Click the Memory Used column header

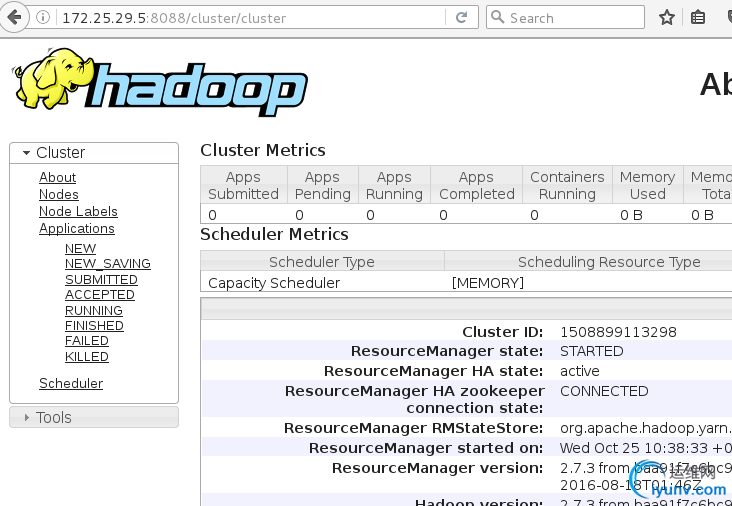[648, 185]
